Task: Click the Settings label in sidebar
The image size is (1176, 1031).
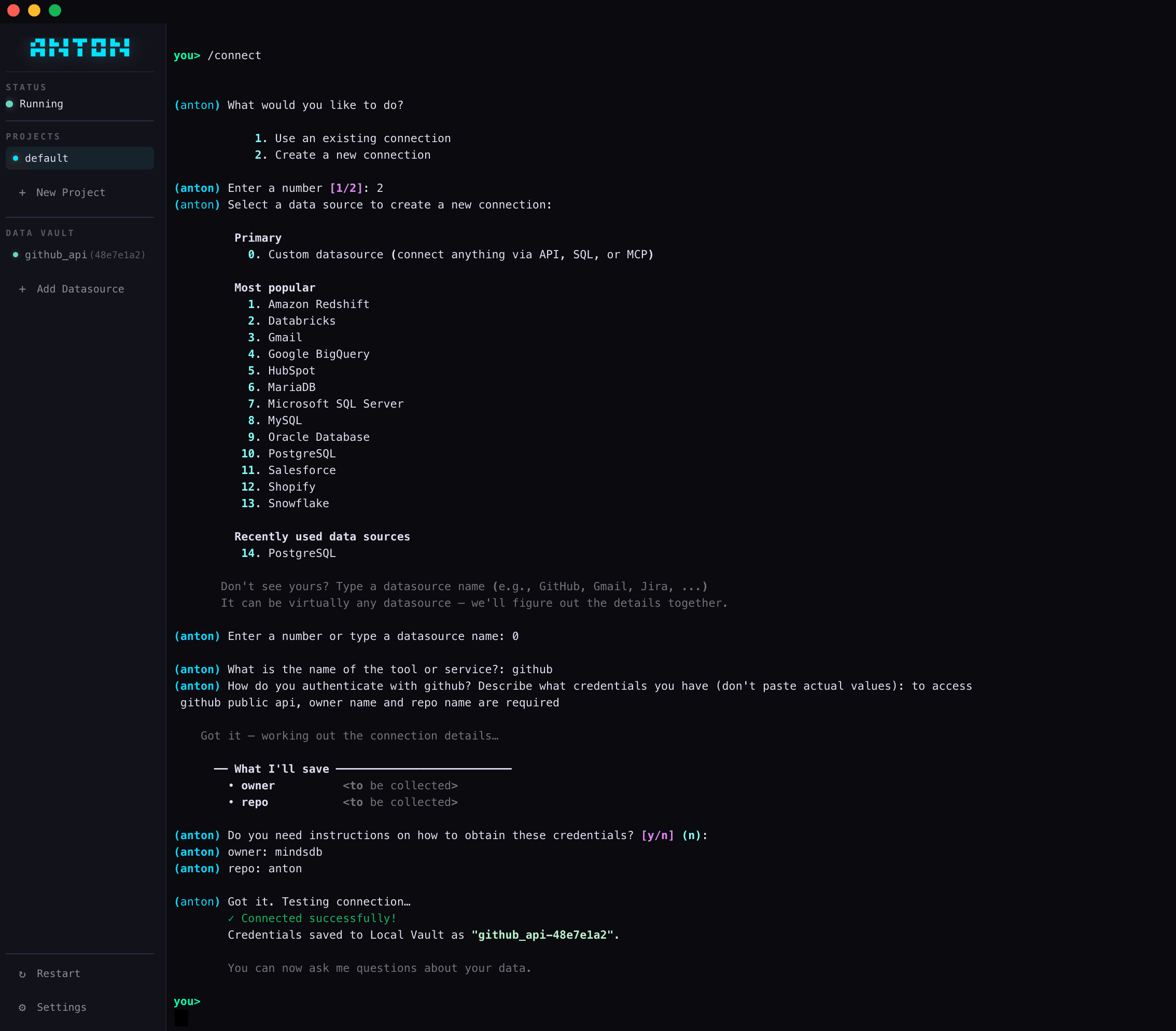Action: click(62, 1008)
